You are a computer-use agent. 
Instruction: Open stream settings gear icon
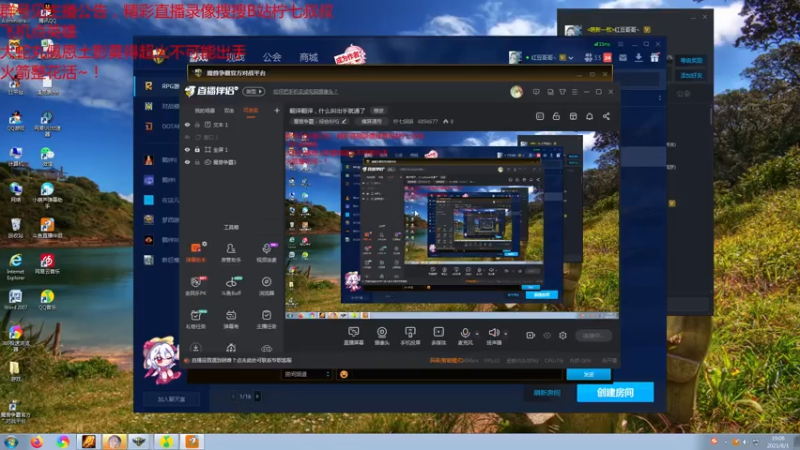tap(563, 335)
